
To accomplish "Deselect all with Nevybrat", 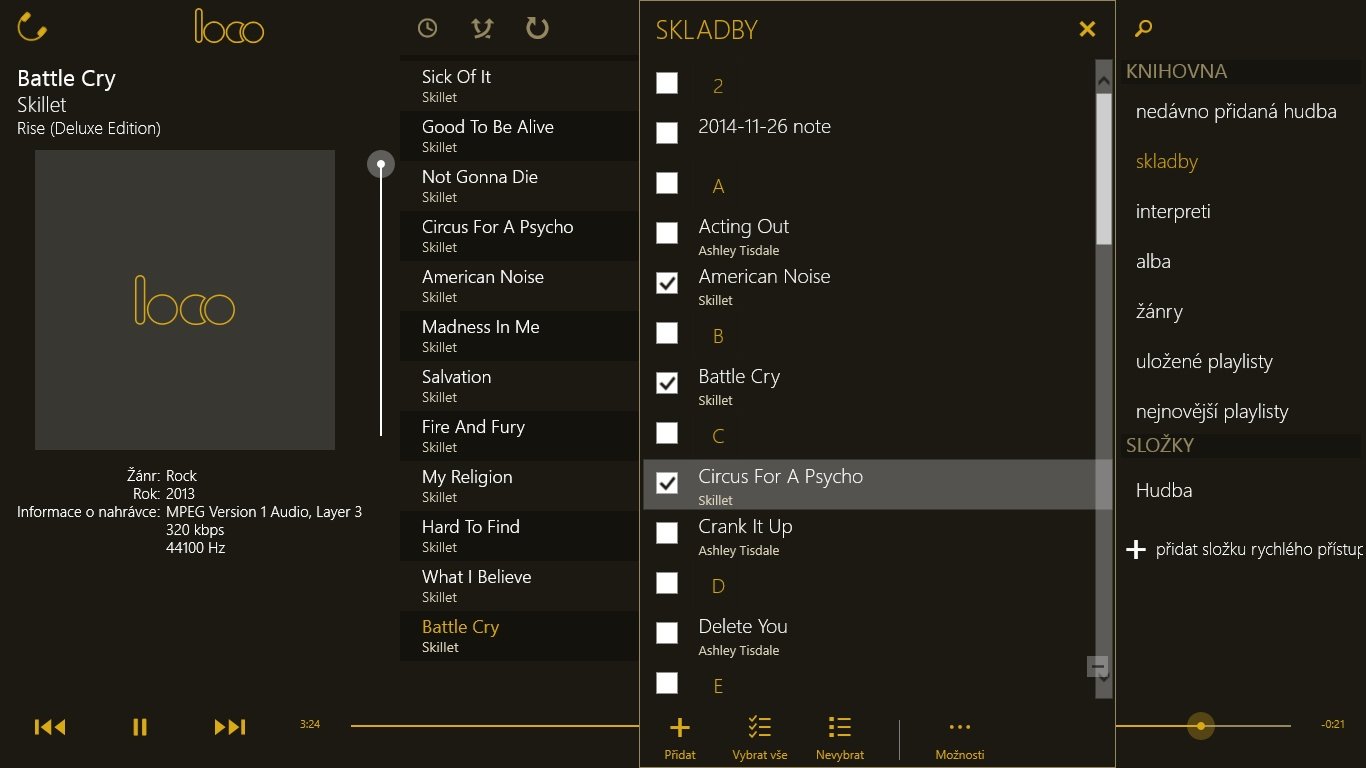I will tap(840, 727).
